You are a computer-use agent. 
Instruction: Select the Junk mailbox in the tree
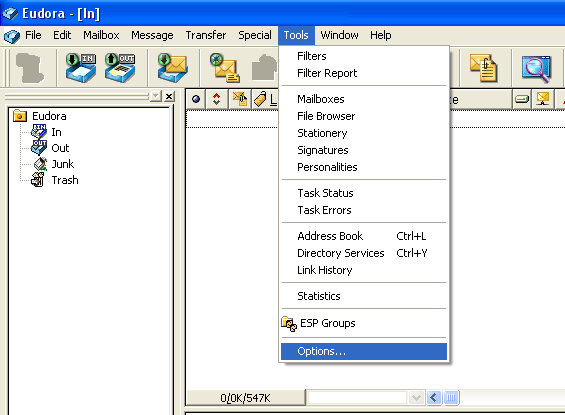click(x=63, y=164)
